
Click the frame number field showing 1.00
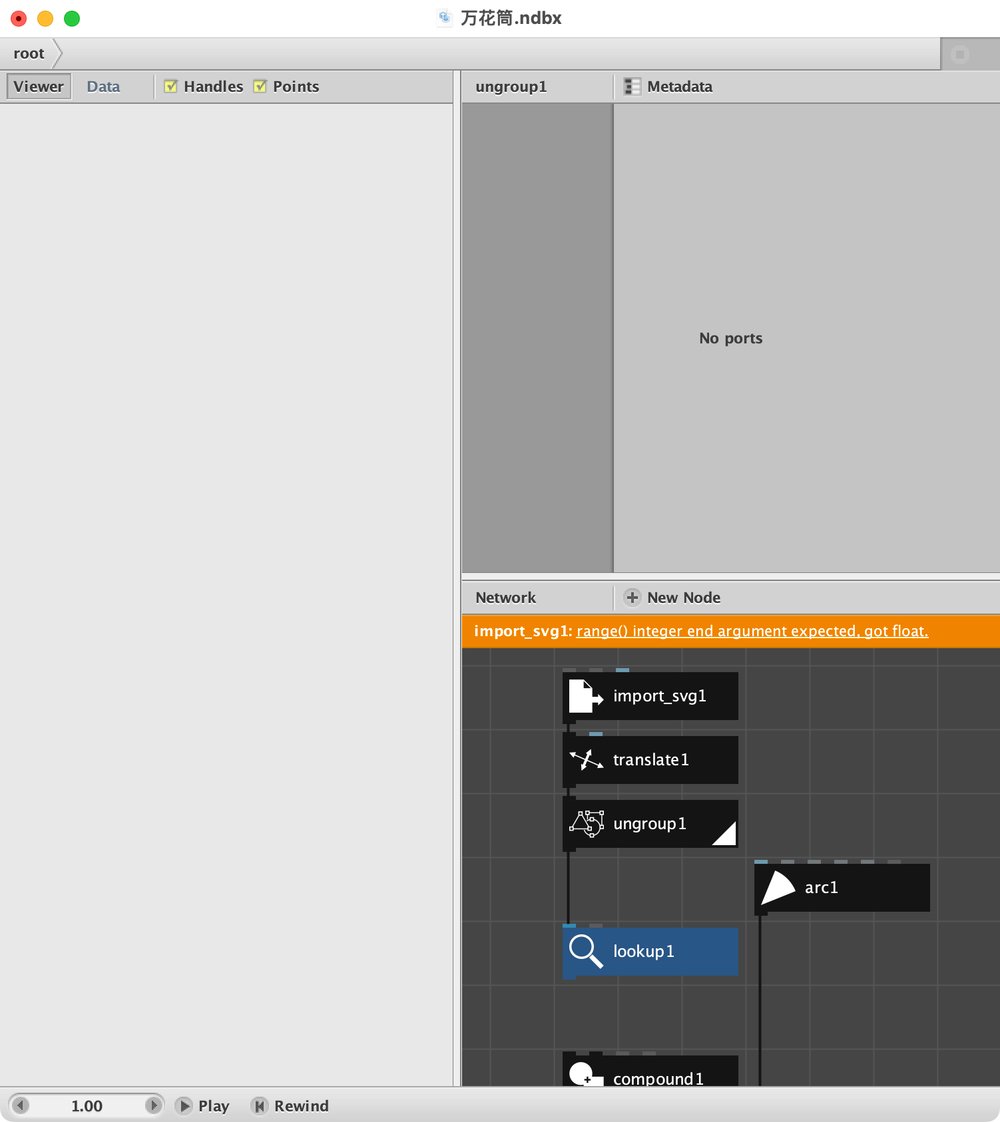click(87, 1106)
